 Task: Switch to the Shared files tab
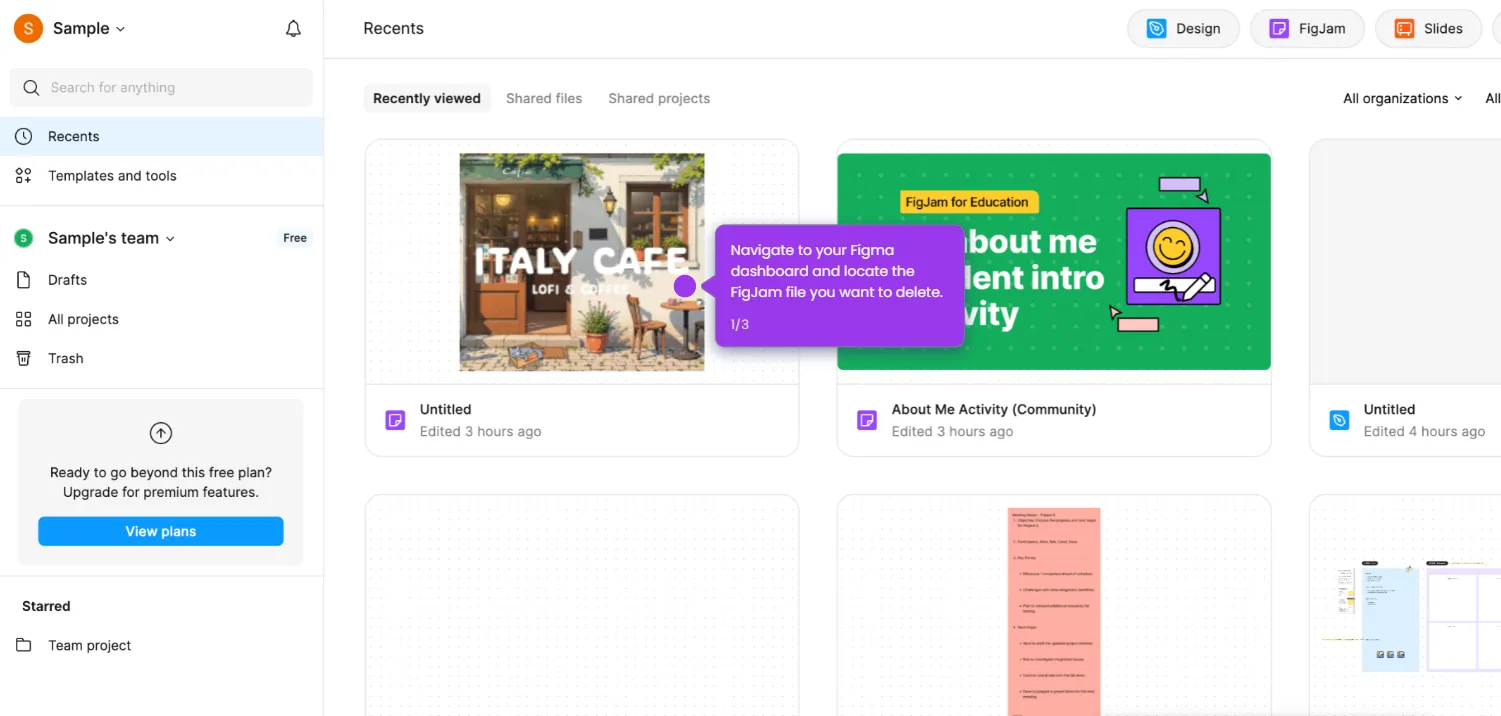pyautogui.click(x=544, y=98)
